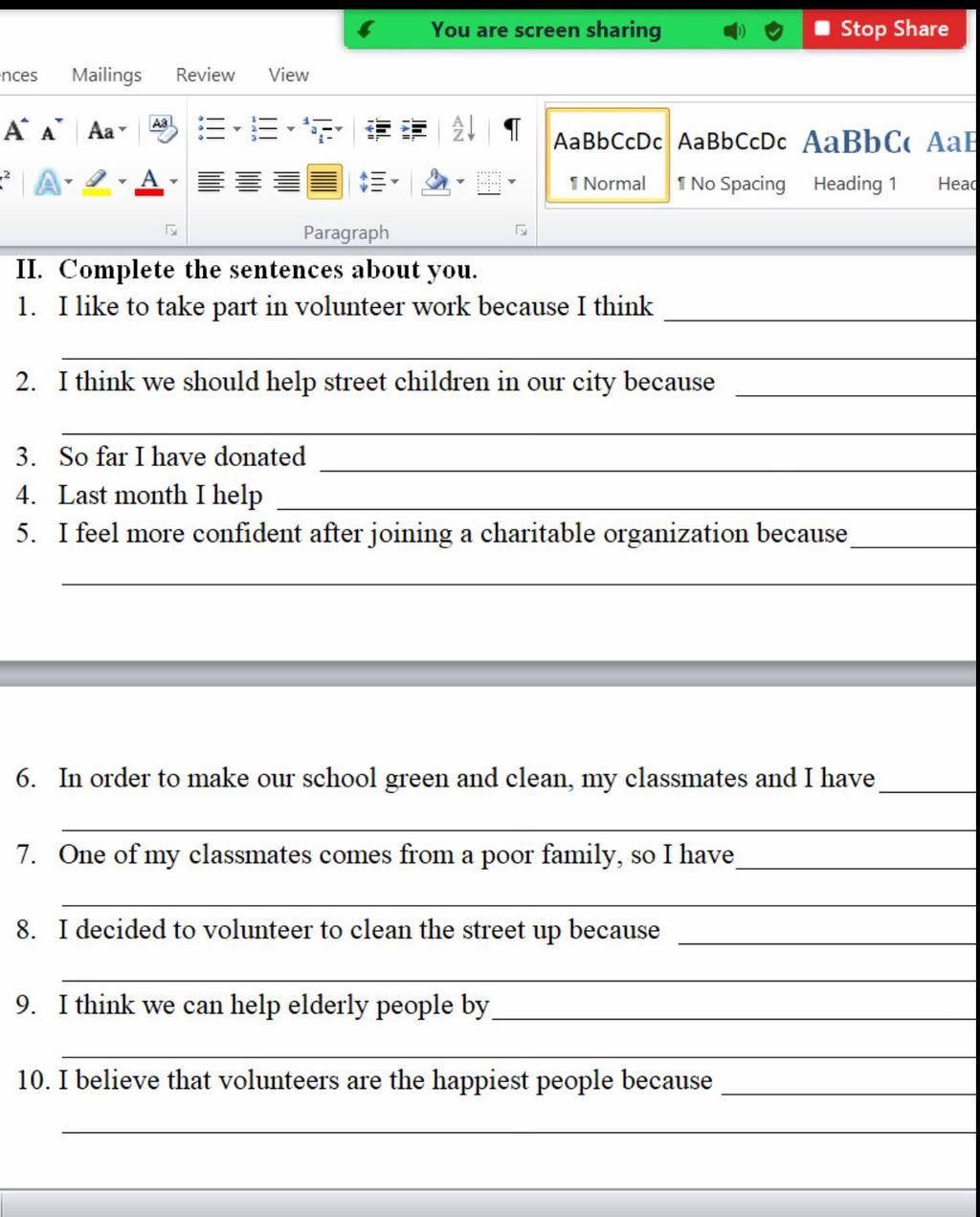Expand numbering library dropdown arrow
The width and height of the screenshot is (980, 1217).
pyautogui.click(x=290, y=128)
